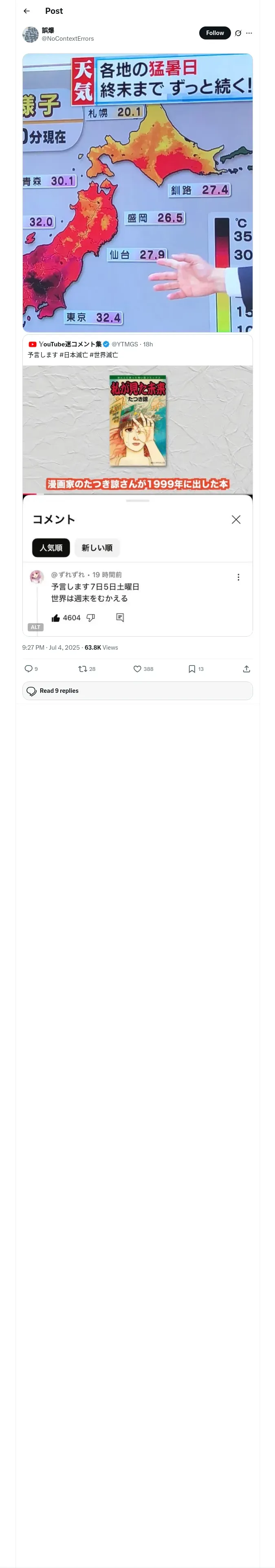
Task: Open the comment's three-dot menu
Action: (238, 577)
